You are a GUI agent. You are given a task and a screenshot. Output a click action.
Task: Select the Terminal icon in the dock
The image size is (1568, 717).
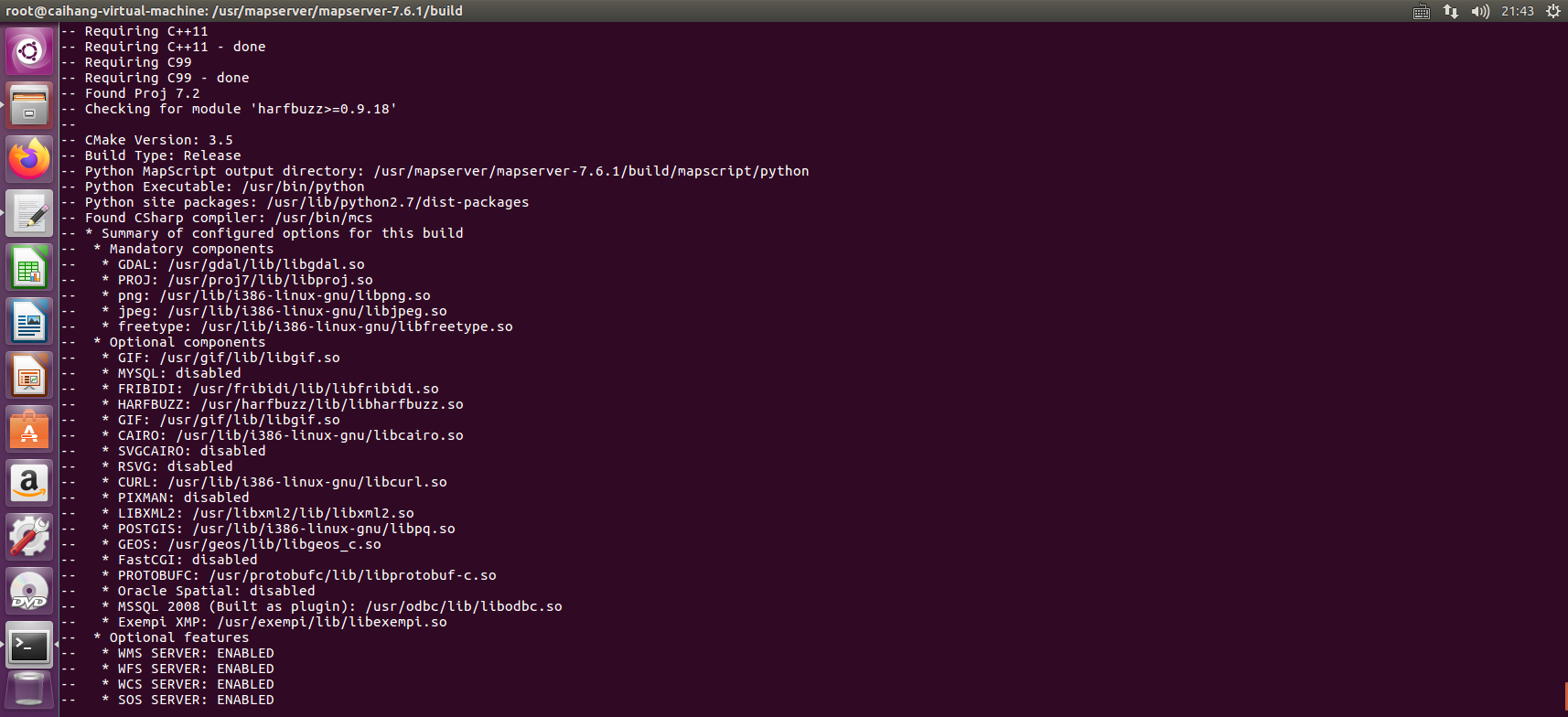coord(29,646)
